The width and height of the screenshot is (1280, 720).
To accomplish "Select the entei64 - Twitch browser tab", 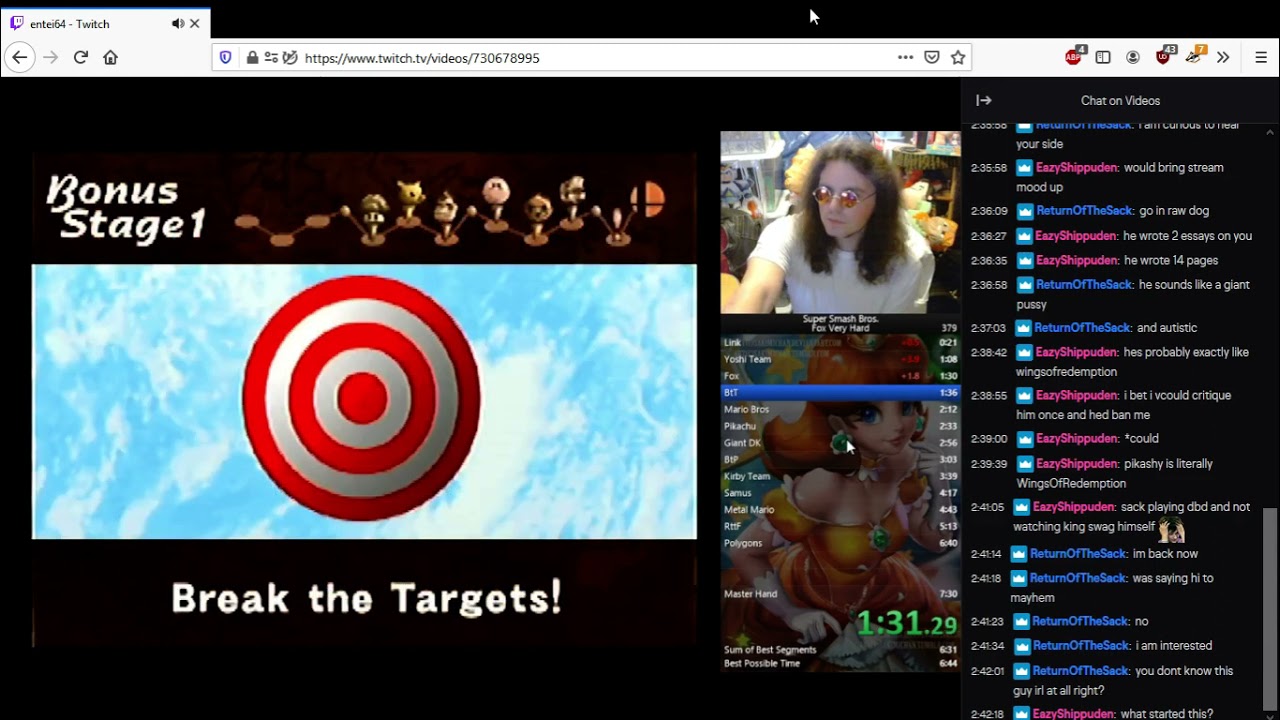I will (105, 23).
